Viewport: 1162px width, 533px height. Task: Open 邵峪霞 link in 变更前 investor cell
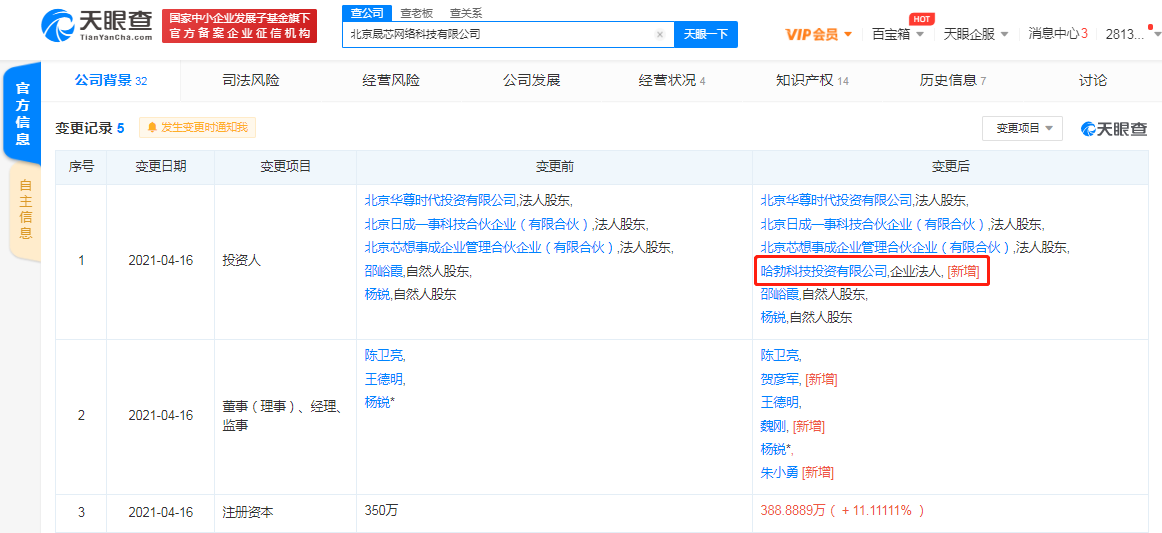click(383, 271)
